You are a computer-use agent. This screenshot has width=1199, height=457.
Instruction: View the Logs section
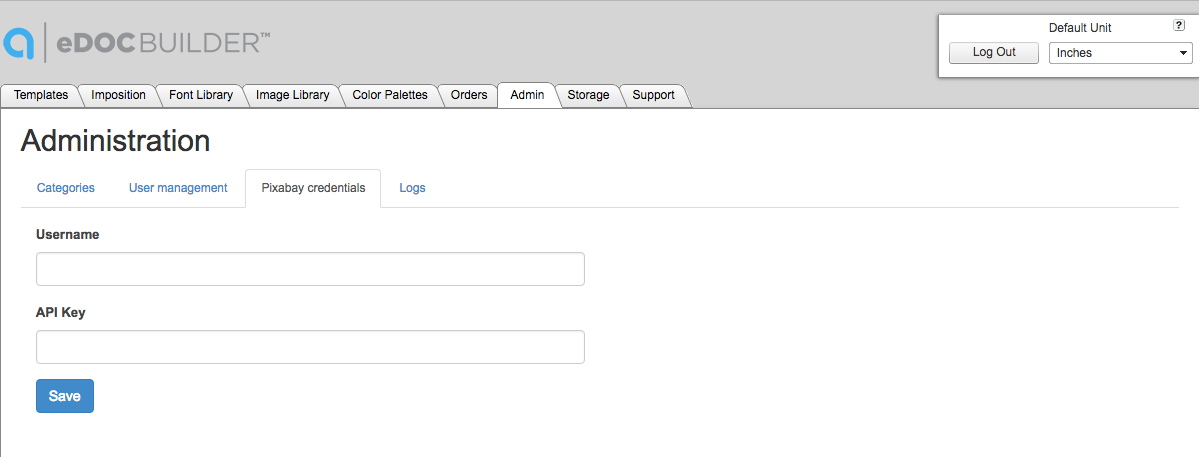412,188
